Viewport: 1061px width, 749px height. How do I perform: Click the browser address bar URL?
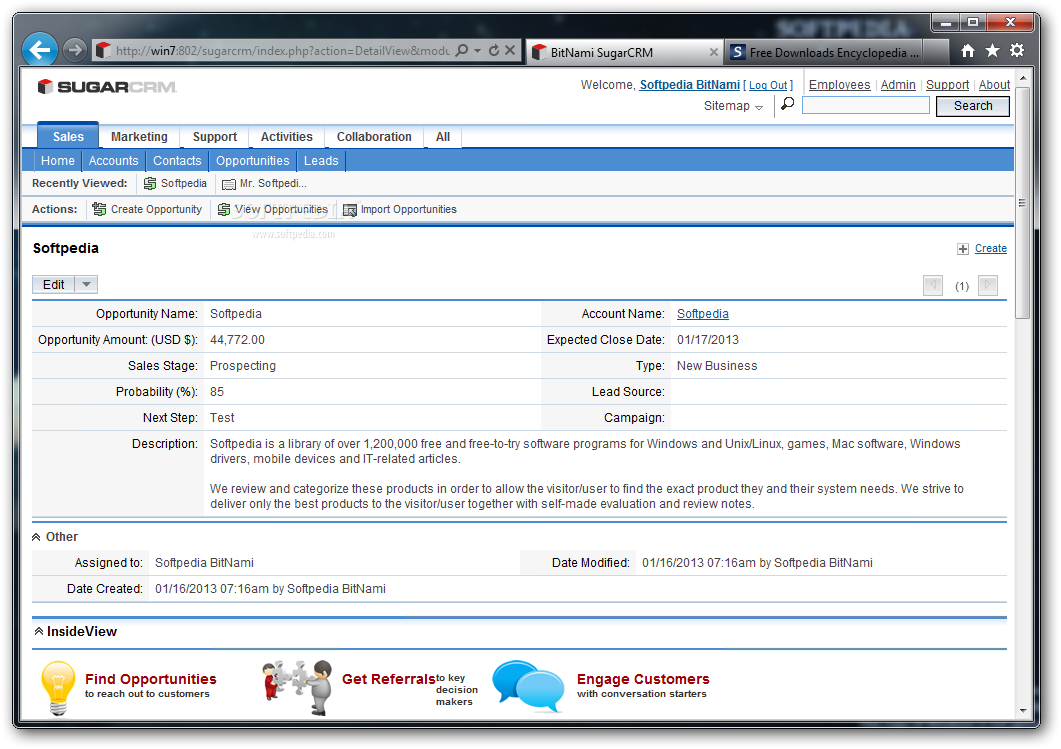(282, 51)
